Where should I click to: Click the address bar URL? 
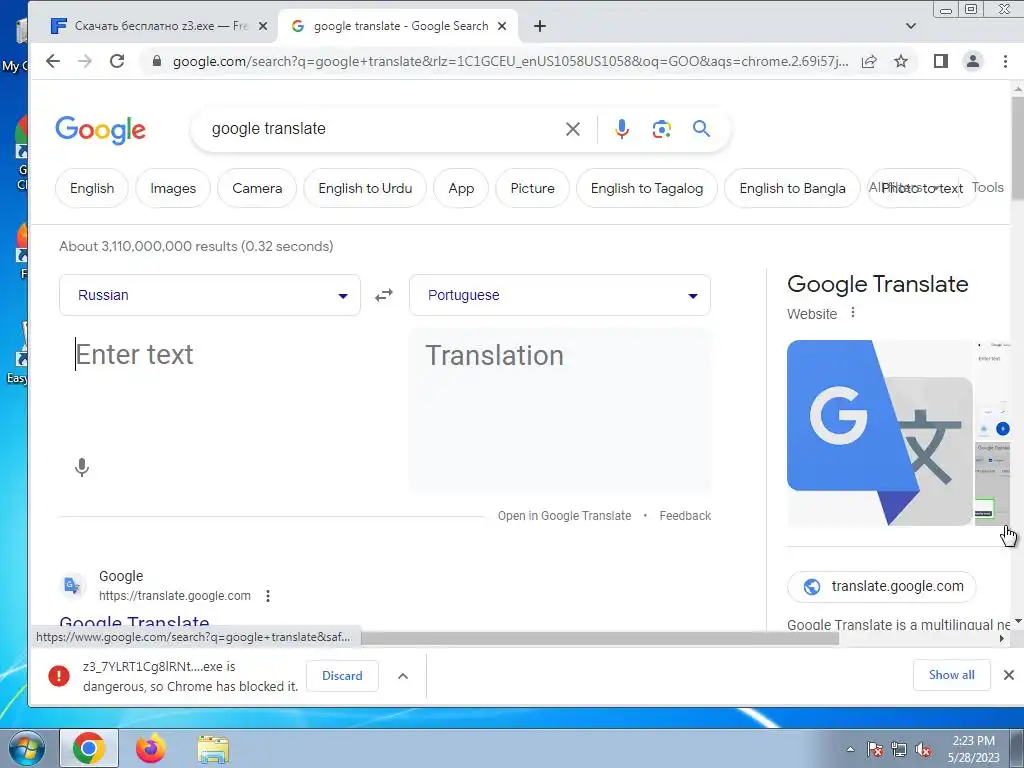[510, 61]
